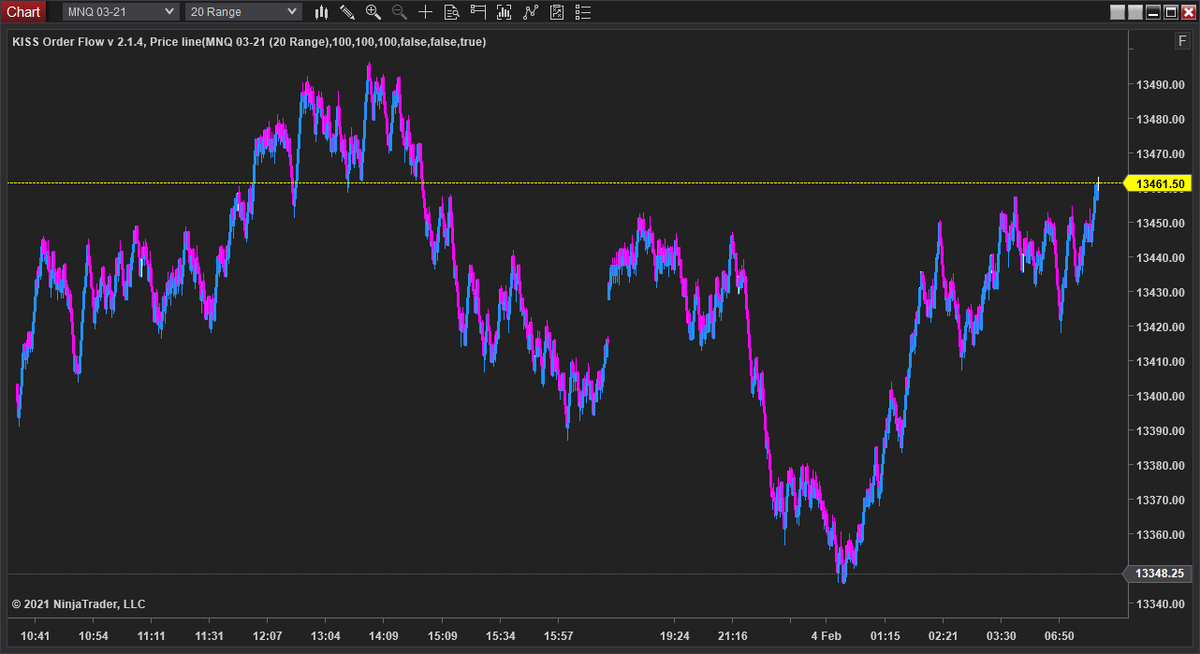Click the 21:16 time axis label
Image resolution: width=1200 pixels, height=654 pixels.
click(x=733, y=636)
